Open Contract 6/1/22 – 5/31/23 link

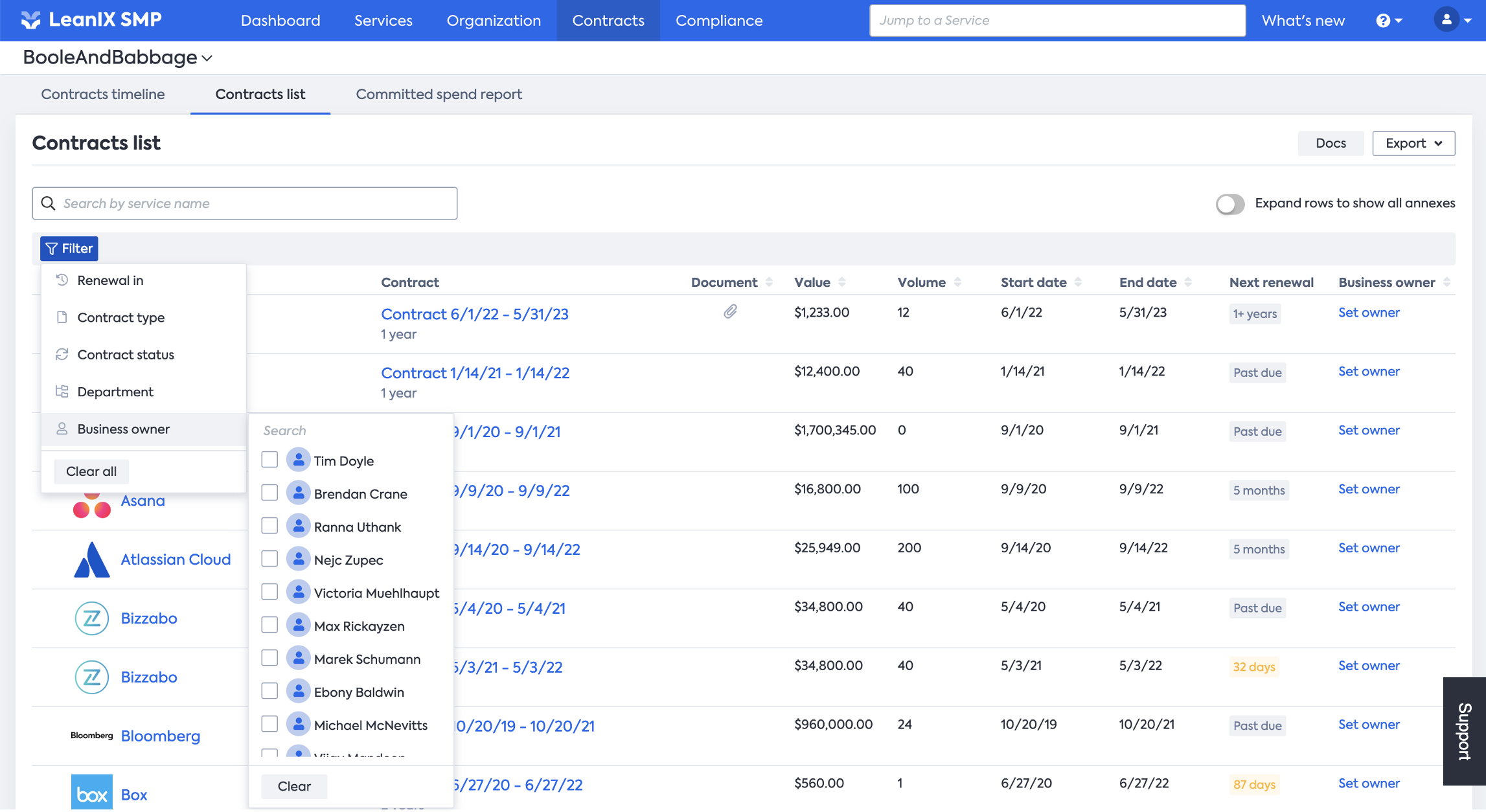click(x=474, y=314)
